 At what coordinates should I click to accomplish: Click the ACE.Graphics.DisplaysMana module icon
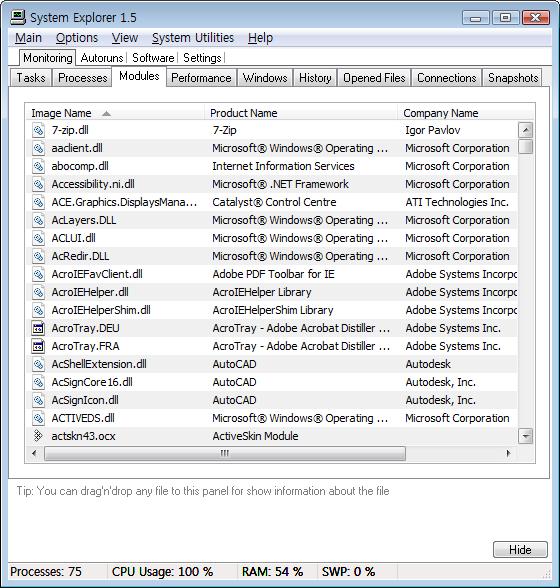38,202
